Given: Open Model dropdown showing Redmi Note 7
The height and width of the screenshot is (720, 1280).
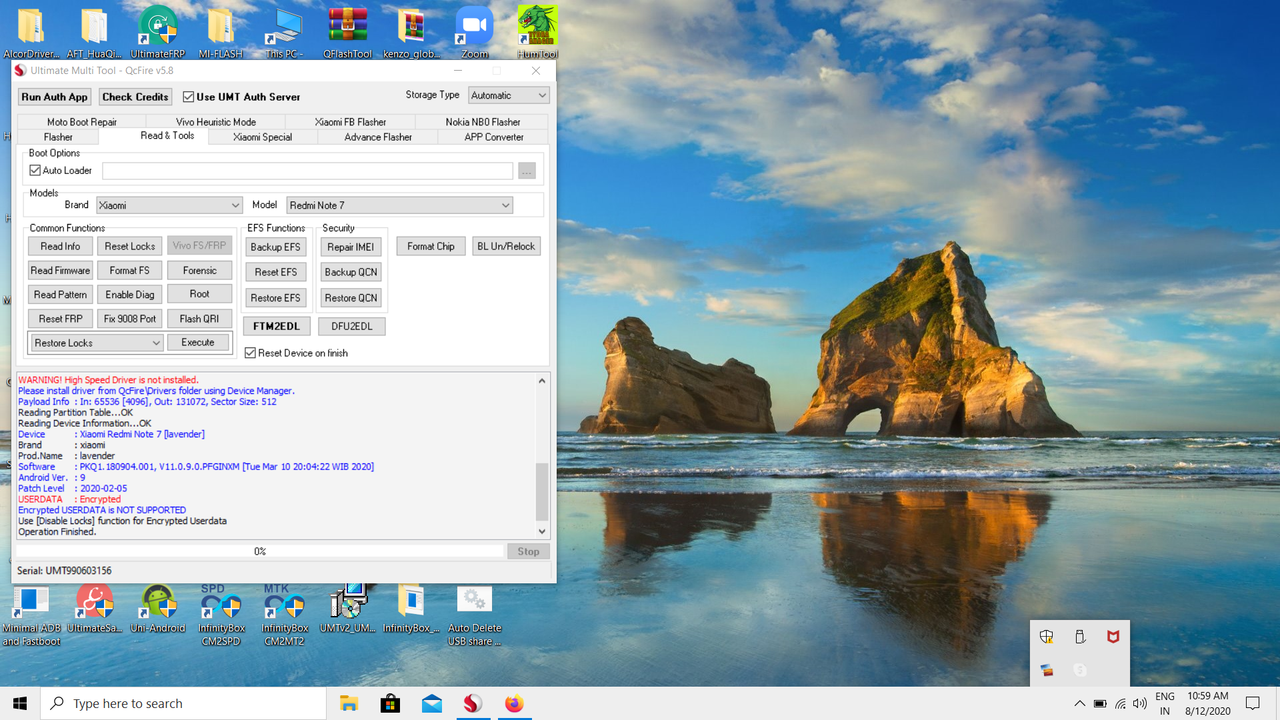Looking at the screenshot, I should point(399,205).
